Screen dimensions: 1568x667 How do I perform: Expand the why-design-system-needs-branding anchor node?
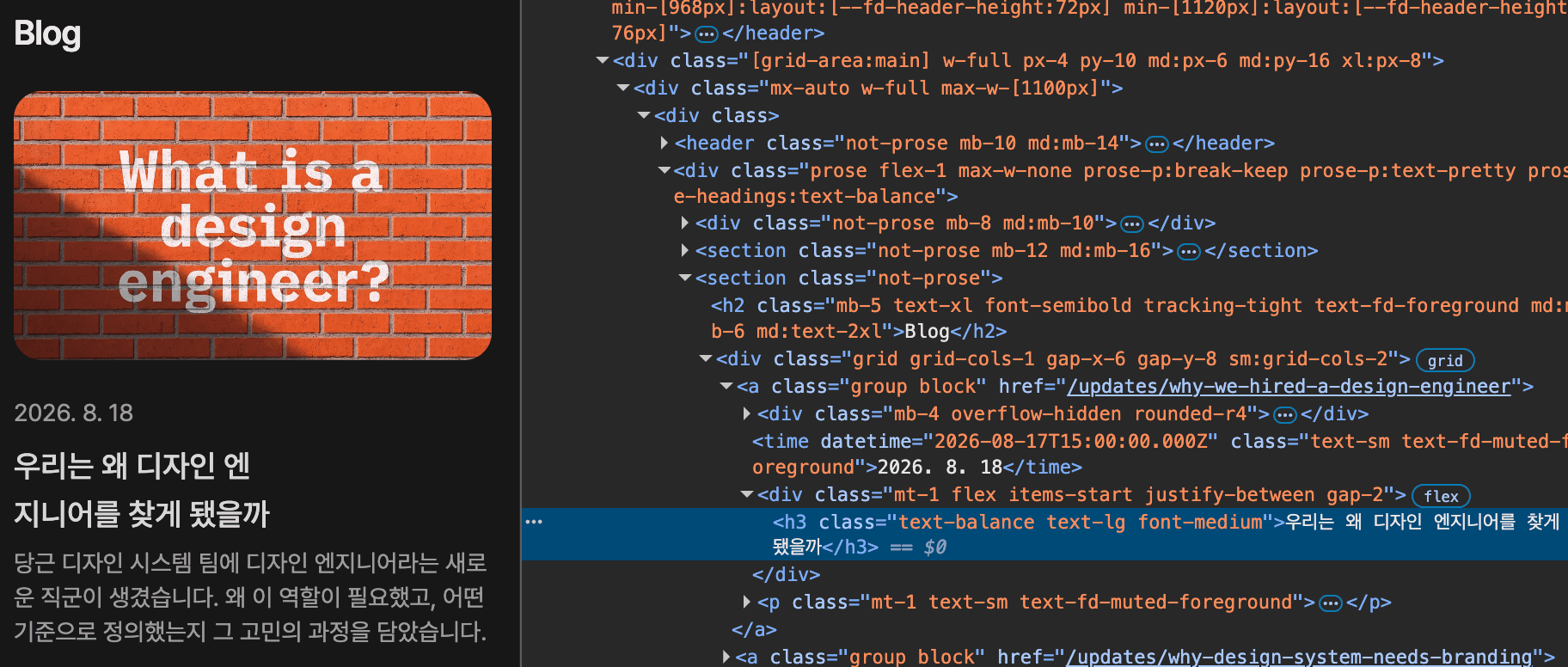click(x=727, y=657)
